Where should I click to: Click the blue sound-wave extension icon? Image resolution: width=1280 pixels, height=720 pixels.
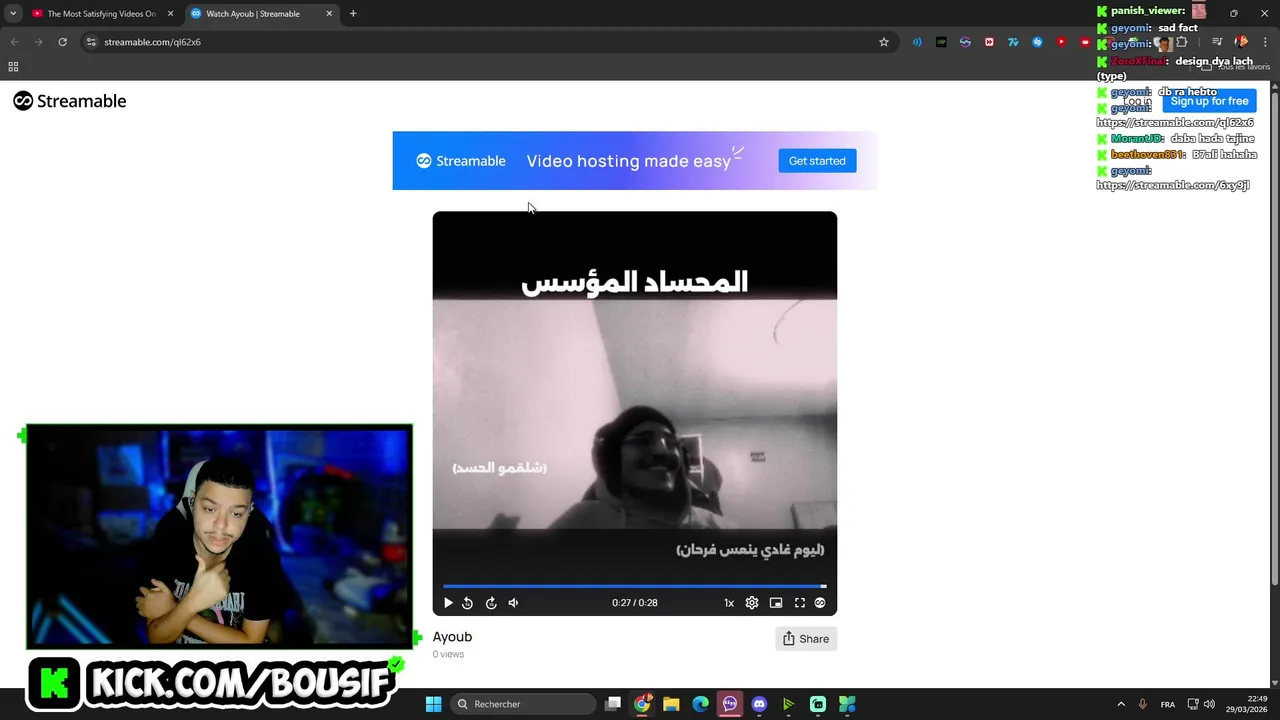917,42
